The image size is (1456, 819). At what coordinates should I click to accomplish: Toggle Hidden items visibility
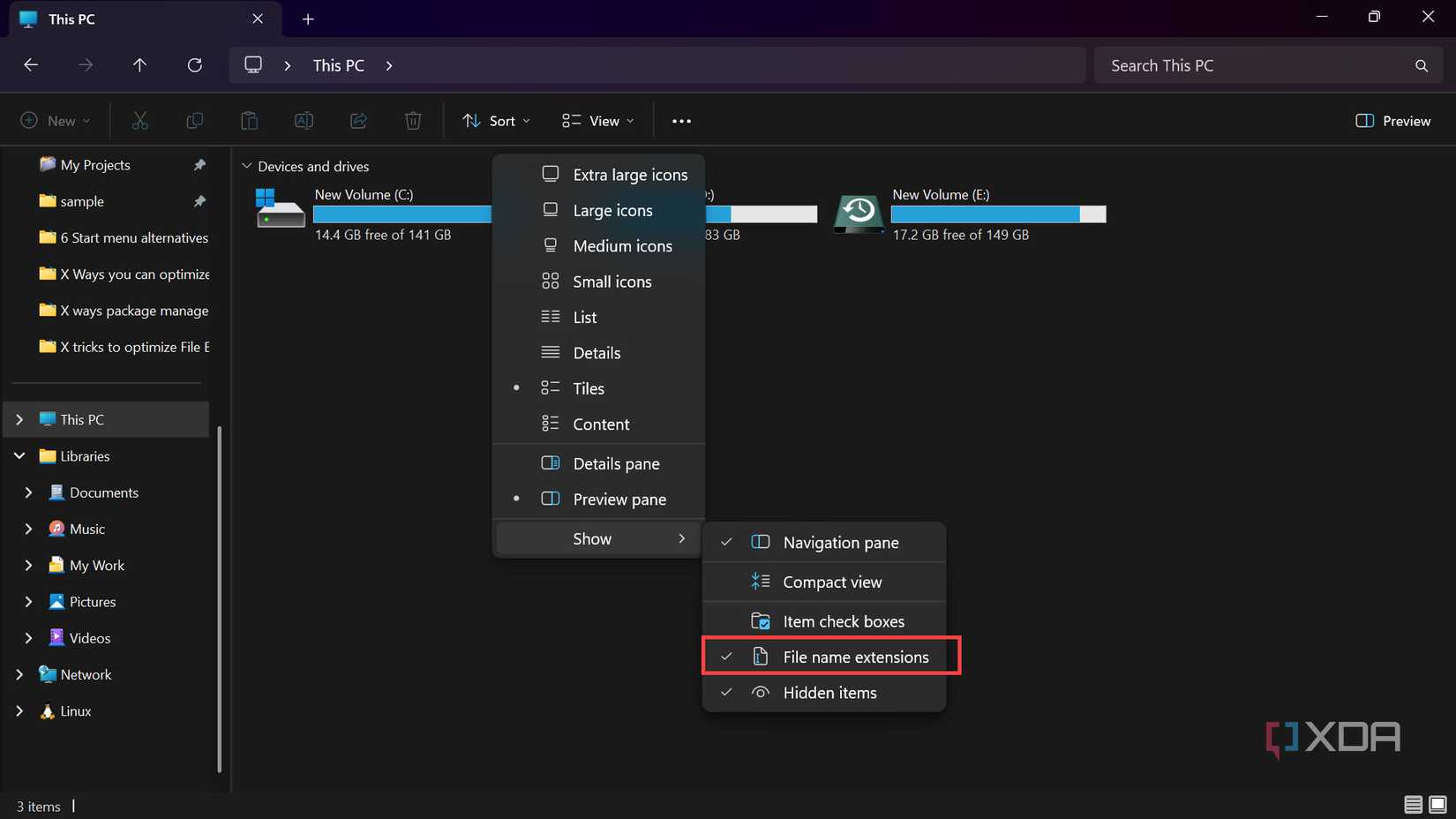point(829,693)
